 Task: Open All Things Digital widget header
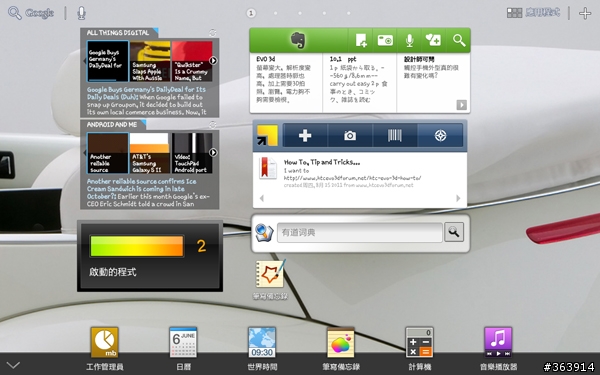[x=118, y=33]
